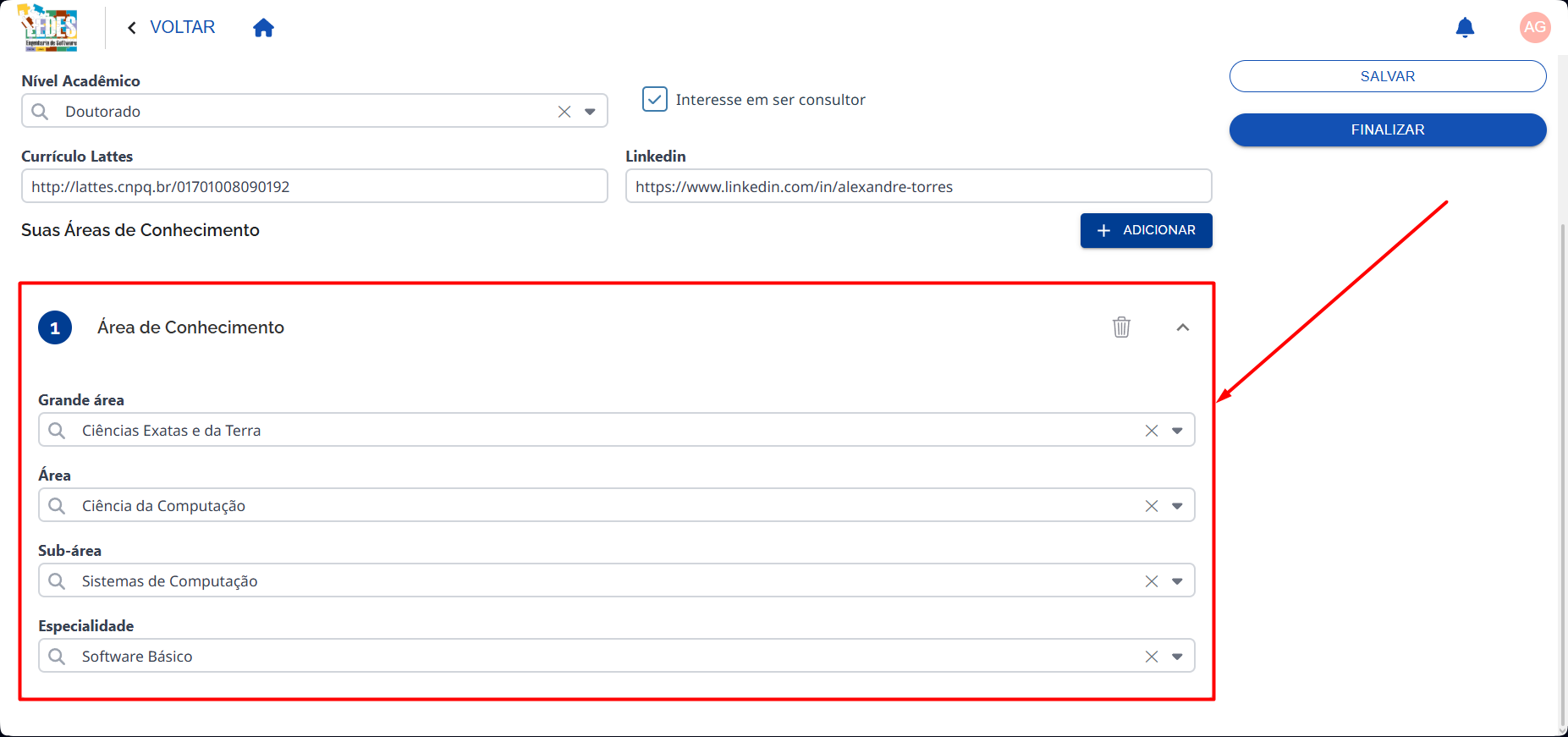Delete Área de Conhecimento with trash icon
Image resolution: width=1568 pixels, height=737 pixels.
click(x=1121, y=327)
